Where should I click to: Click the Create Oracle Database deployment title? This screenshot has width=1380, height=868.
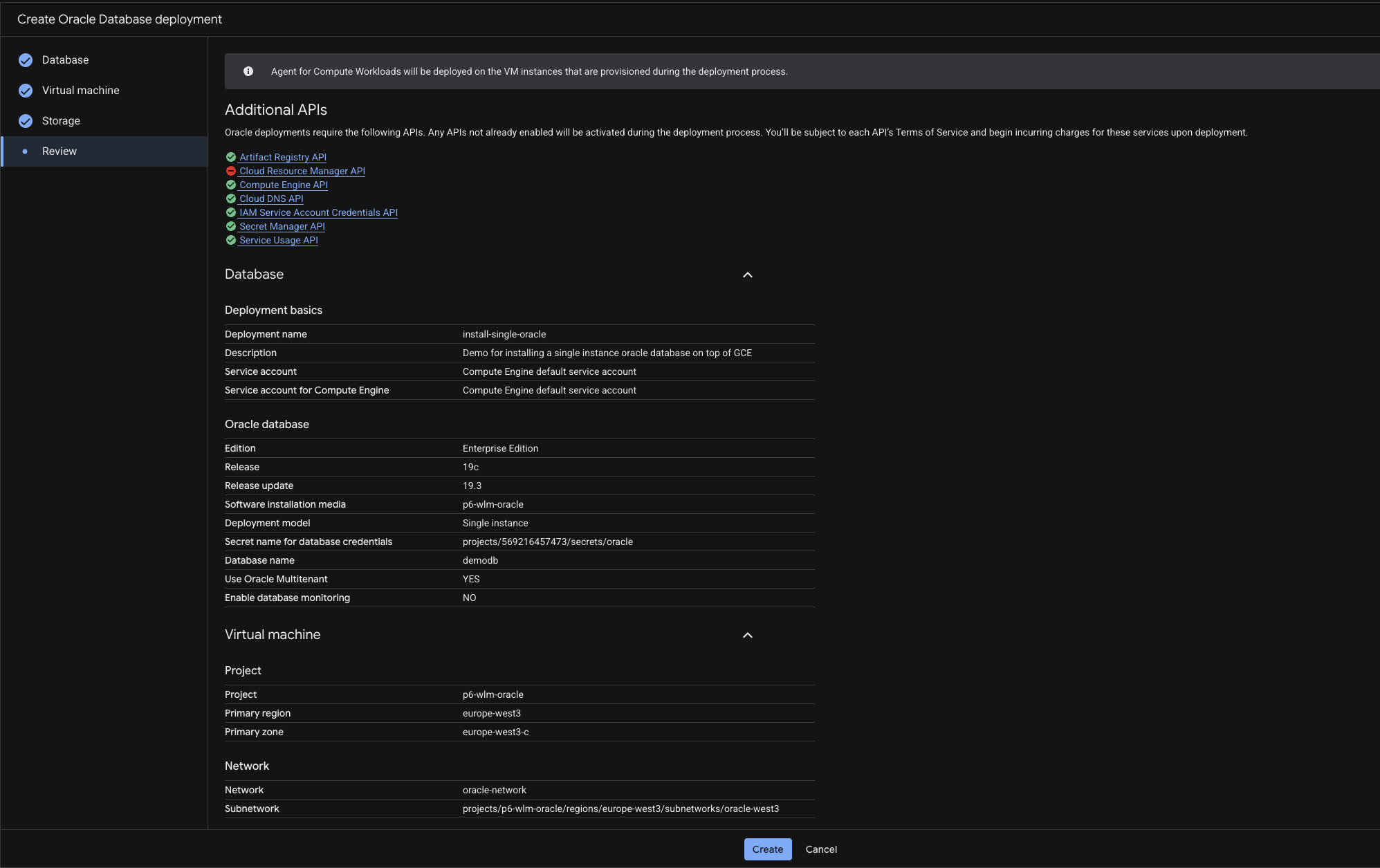click(120, 19)
